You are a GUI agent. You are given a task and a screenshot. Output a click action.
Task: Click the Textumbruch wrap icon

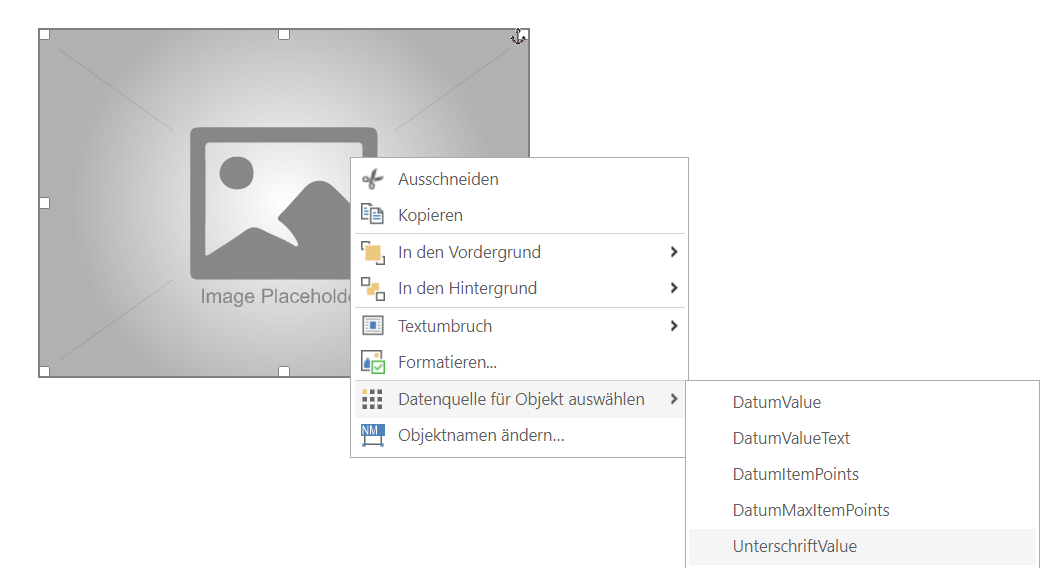point(372,326)
